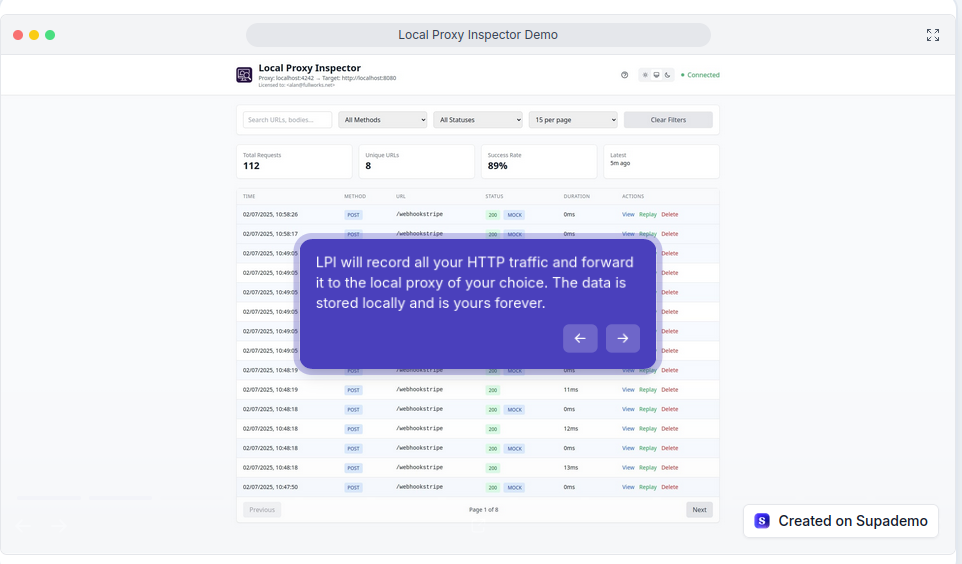Open the help question mark icon
962x564 pixels.
pyautogui.click(x=625, y=75)
